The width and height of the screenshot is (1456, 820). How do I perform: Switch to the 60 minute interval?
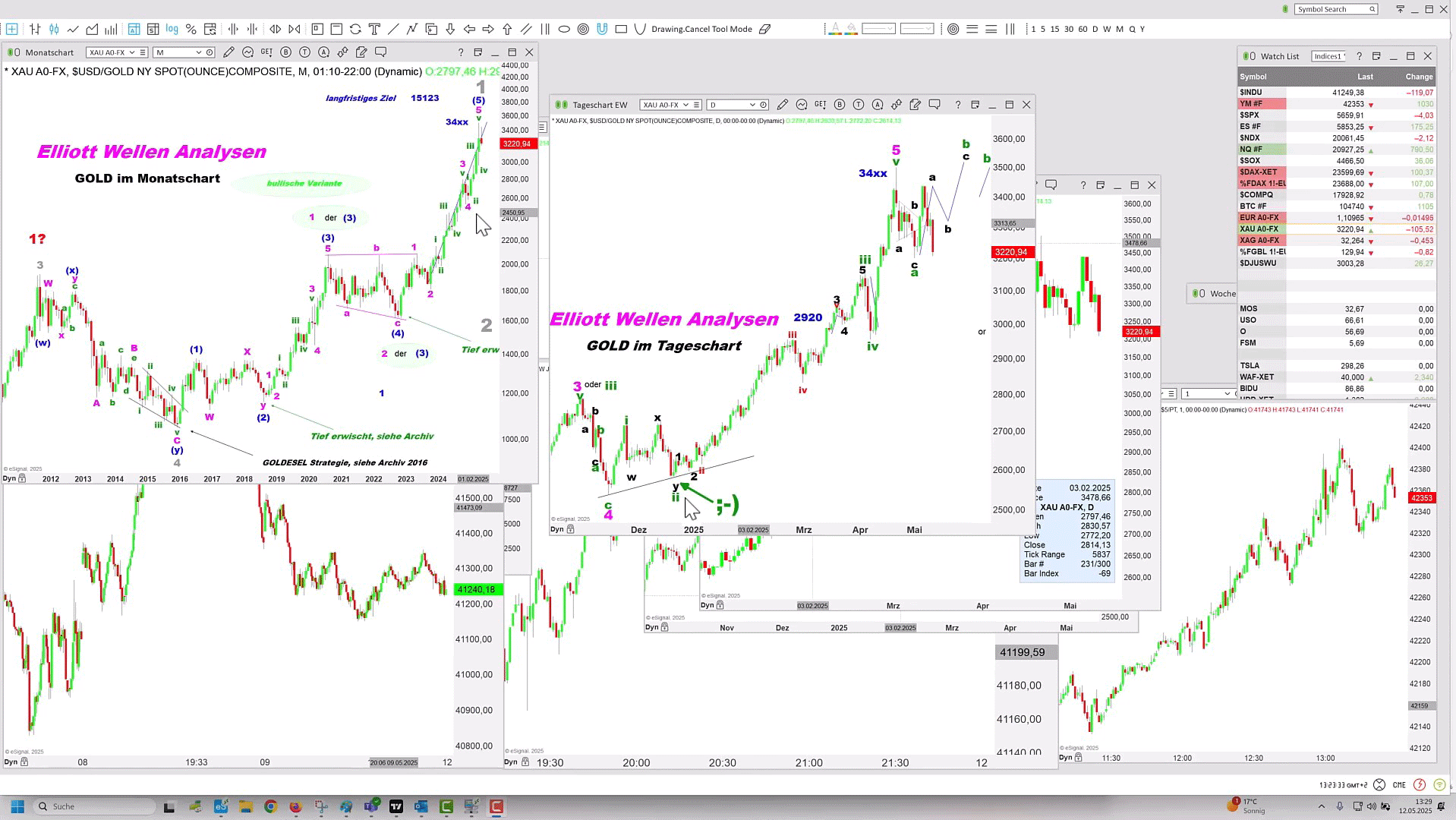coord(1083,29)
